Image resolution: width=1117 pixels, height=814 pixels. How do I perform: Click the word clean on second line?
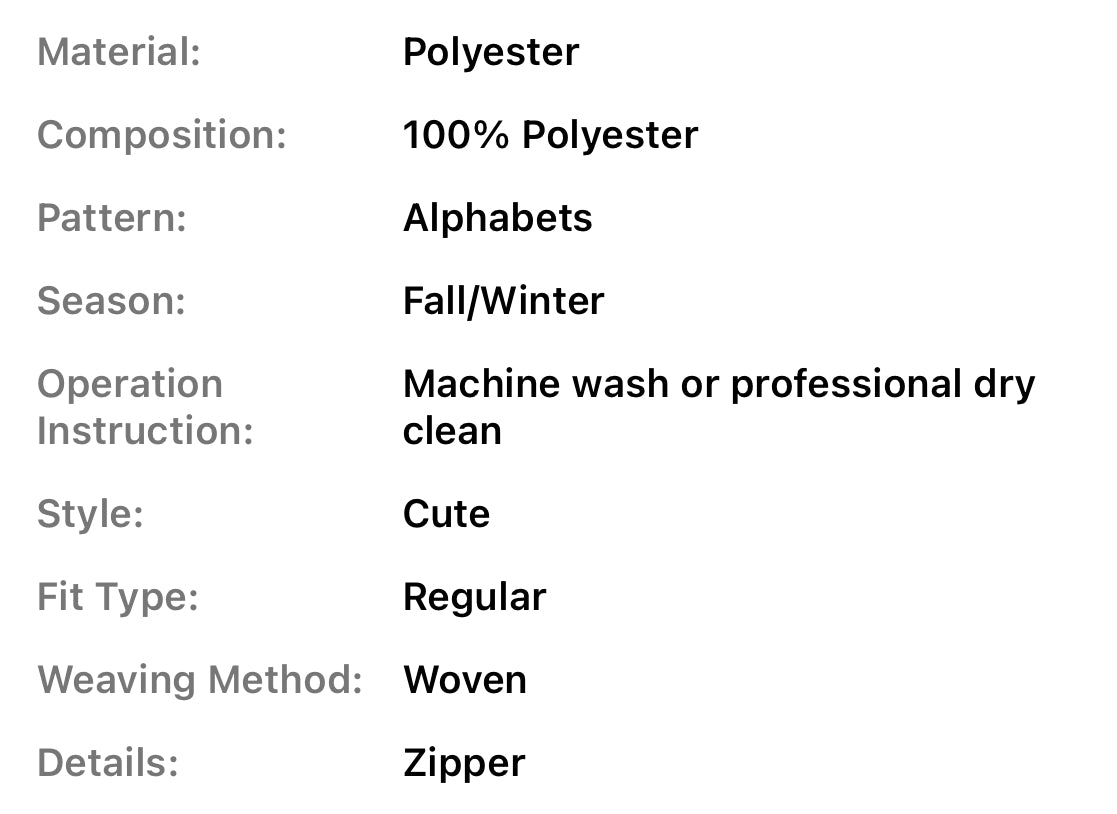[452, 431]
